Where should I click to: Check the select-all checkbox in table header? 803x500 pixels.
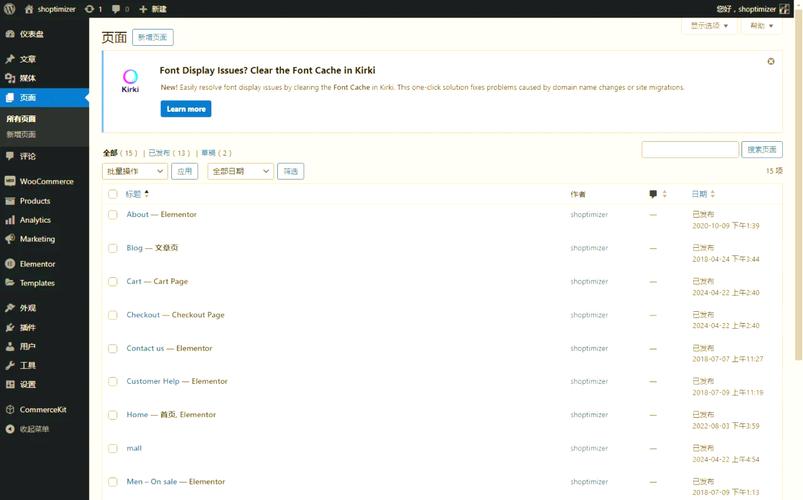113,194
